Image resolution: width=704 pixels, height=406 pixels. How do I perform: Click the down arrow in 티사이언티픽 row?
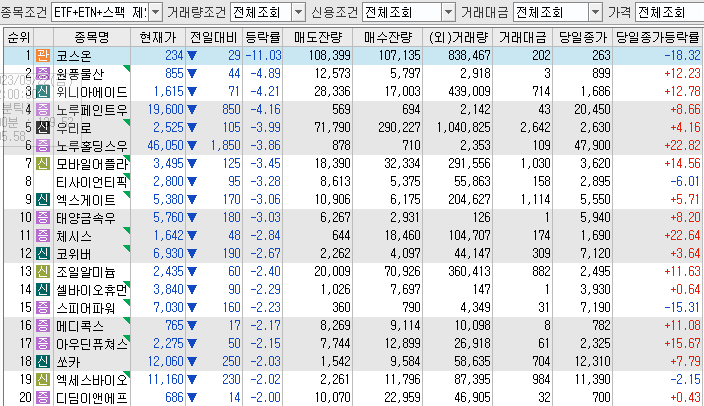coord(192,181)
